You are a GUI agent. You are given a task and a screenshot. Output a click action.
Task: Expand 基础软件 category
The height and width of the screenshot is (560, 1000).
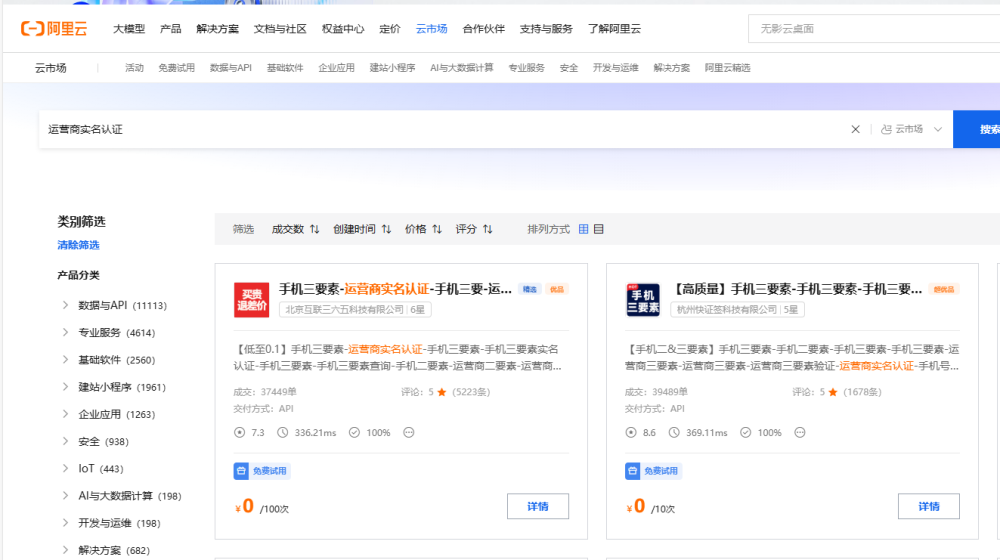65,360
